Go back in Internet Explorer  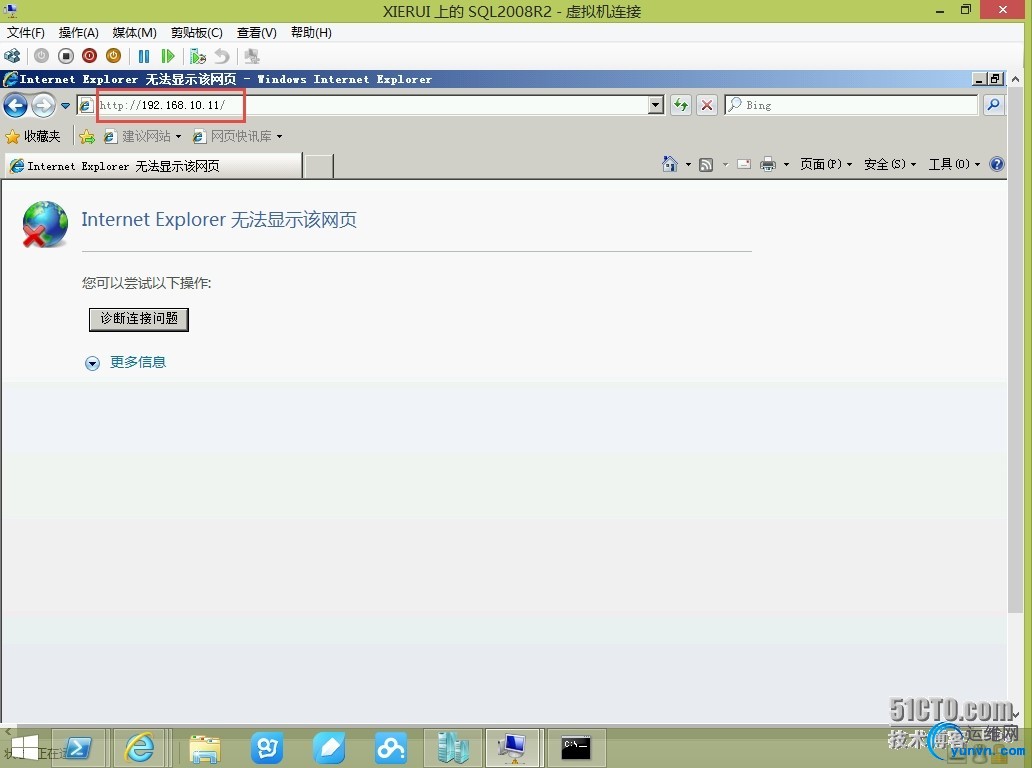coord(16,105)
